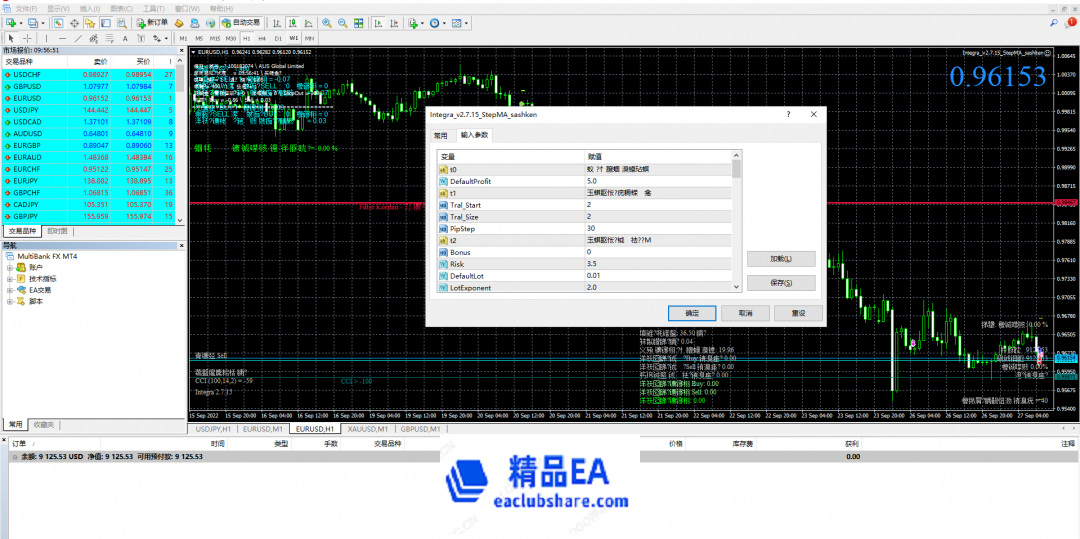Toggle the Navigator star-folder icon
Screen dimensions: 1080x539
point(90,23)
